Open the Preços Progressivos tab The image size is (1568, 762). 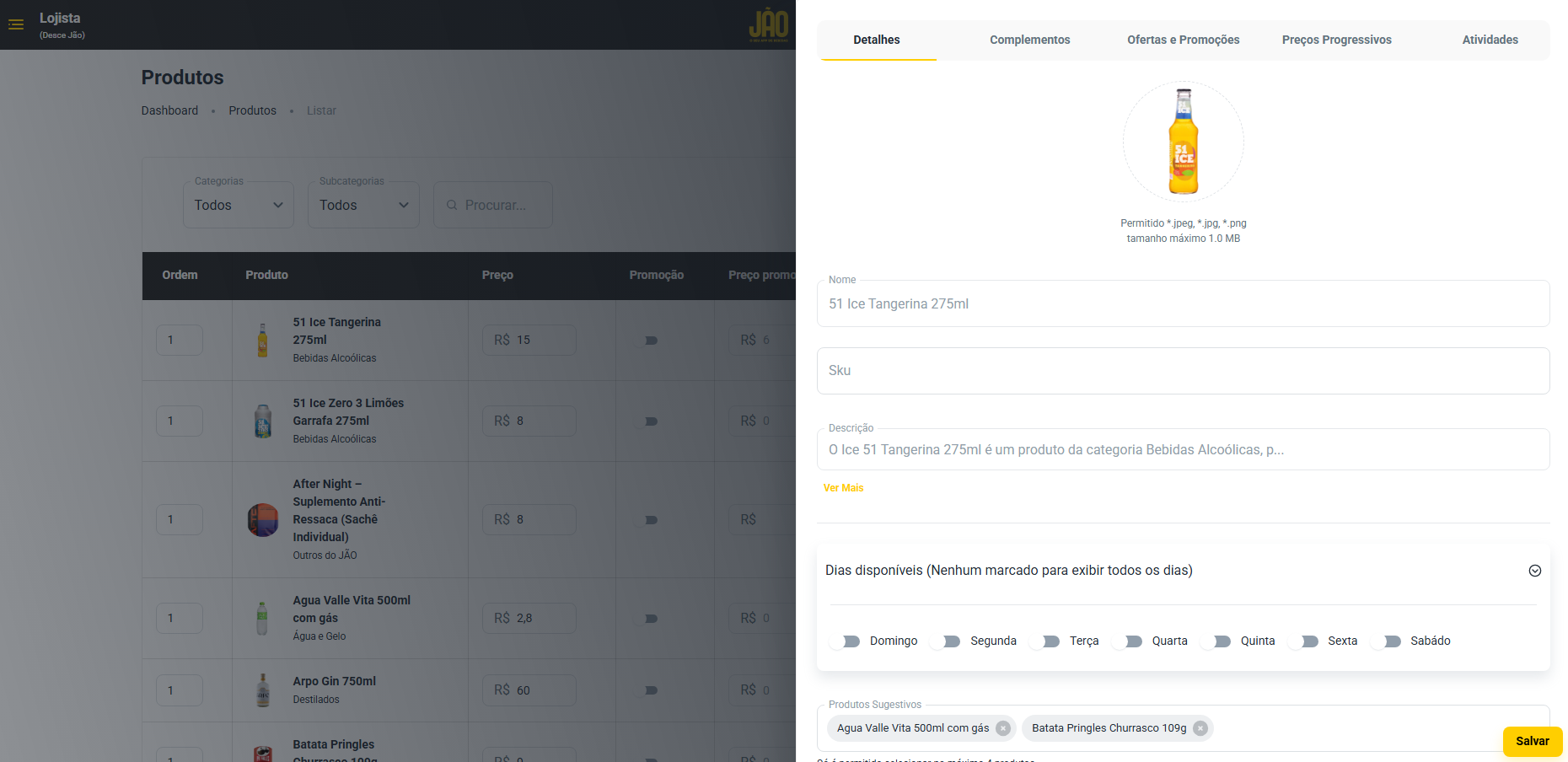point(1337,40)
